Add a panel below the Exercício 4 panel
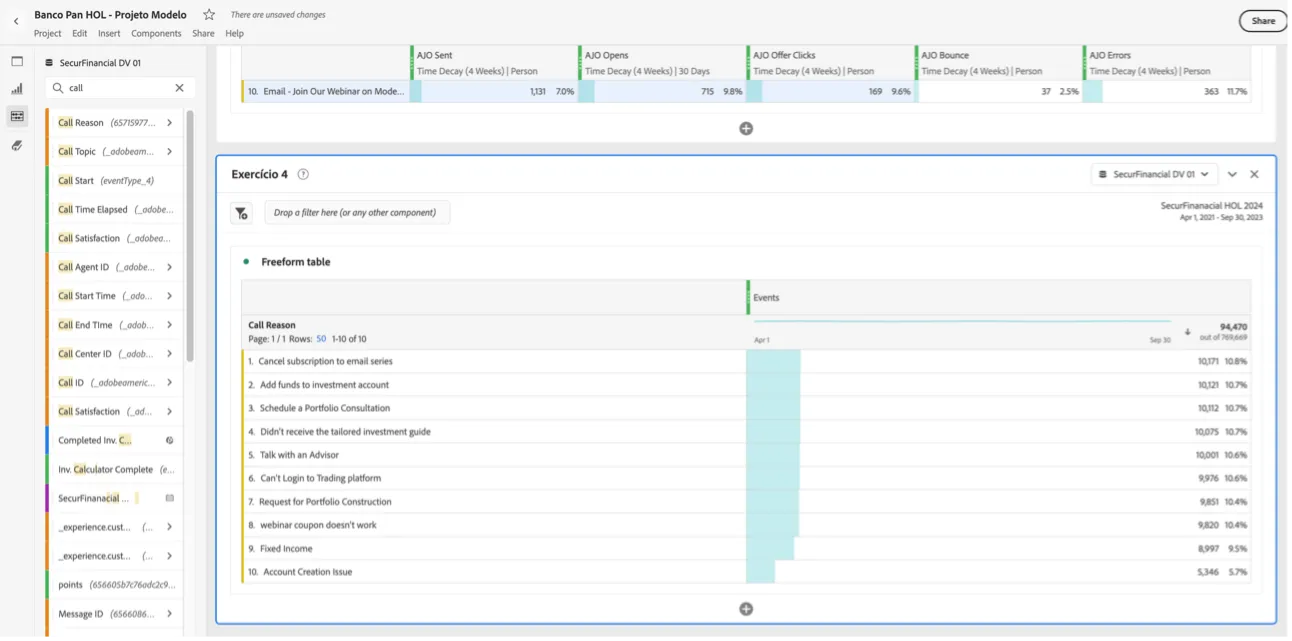Viewport: 1292px width, 641px height. point(746,609)
